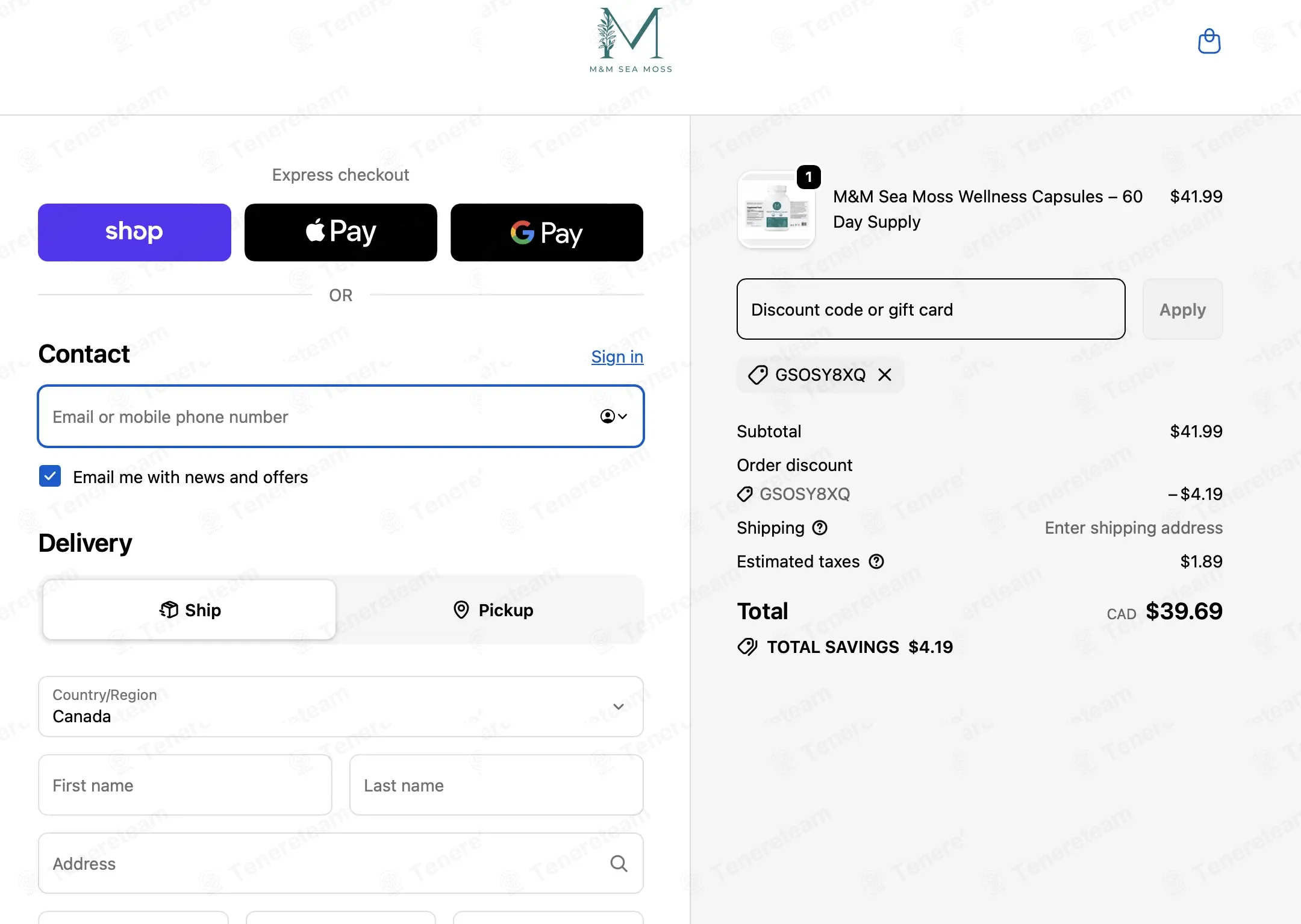
Task: Pay with Shop Pay express button
Action: (x=134, y=233)
